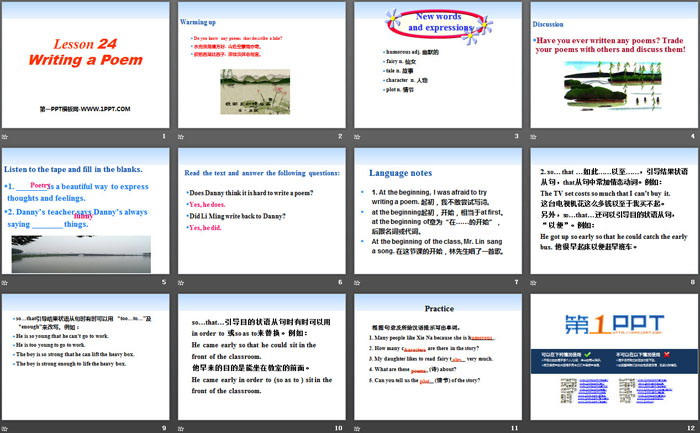Click the slide number 2 label
This screenshot has height=433, width=700.
coord(340,136)
